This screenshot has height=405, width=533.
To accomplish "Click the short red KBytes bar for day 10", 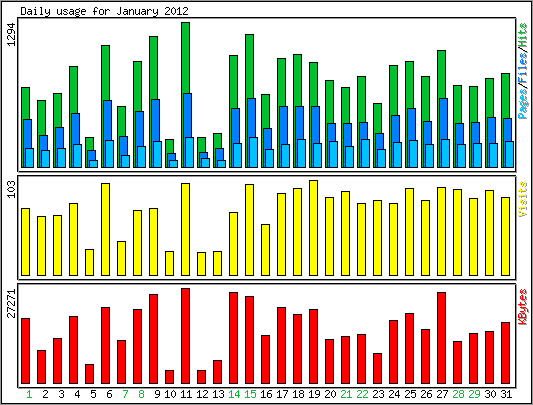I will click(170, 377).
